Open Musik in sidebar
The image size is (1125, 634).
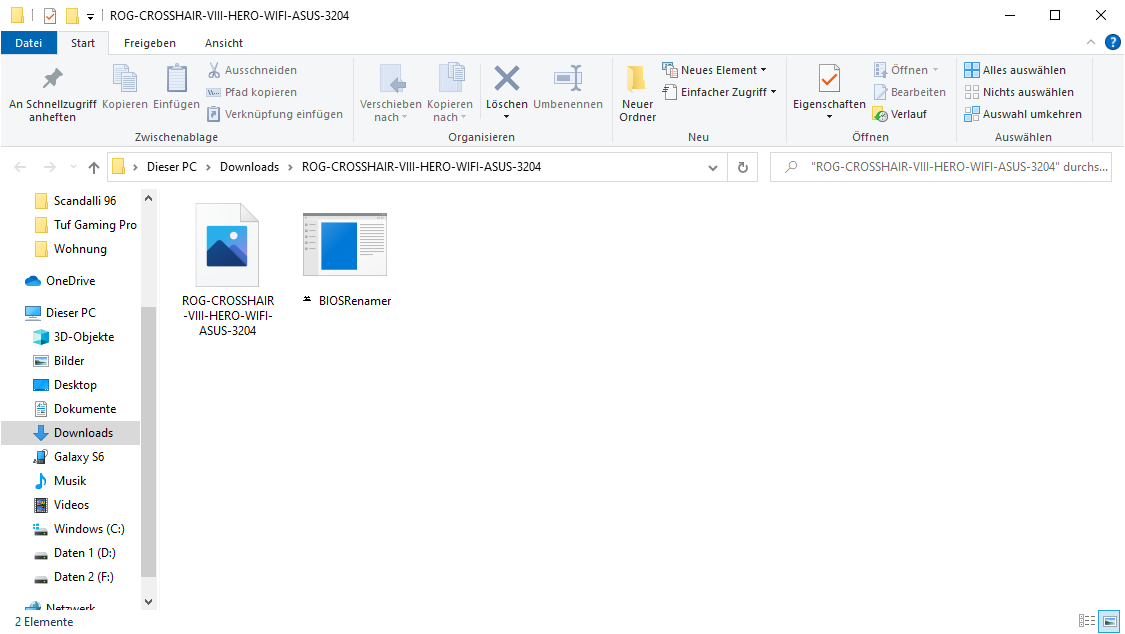tap(60, 481)
